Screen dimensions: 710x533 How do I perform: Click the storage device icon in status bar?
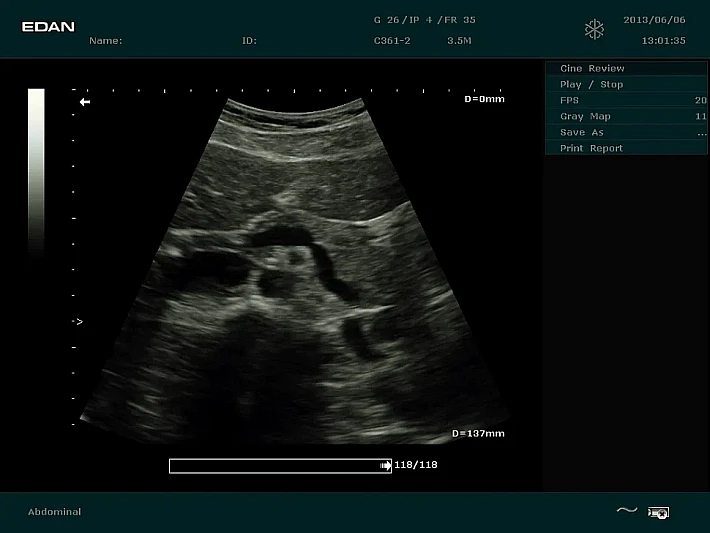tap(658, 512)
